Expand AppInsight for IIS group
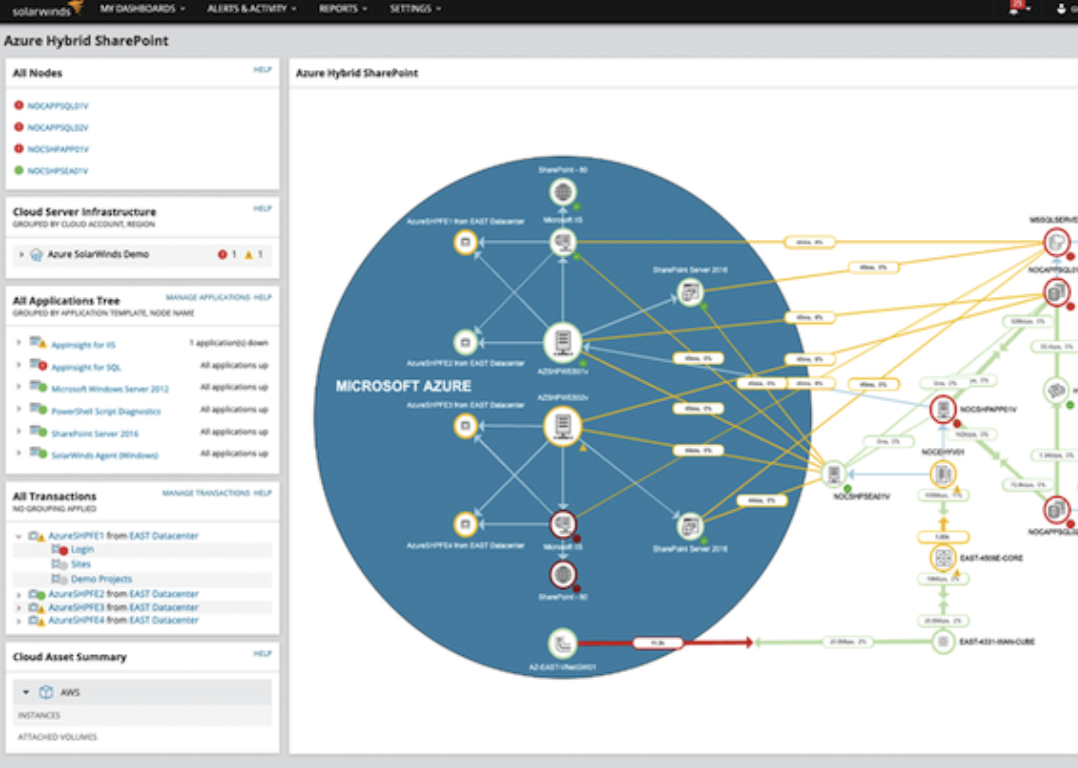This screenshot has width=1078, height=768. click(19, 342)
